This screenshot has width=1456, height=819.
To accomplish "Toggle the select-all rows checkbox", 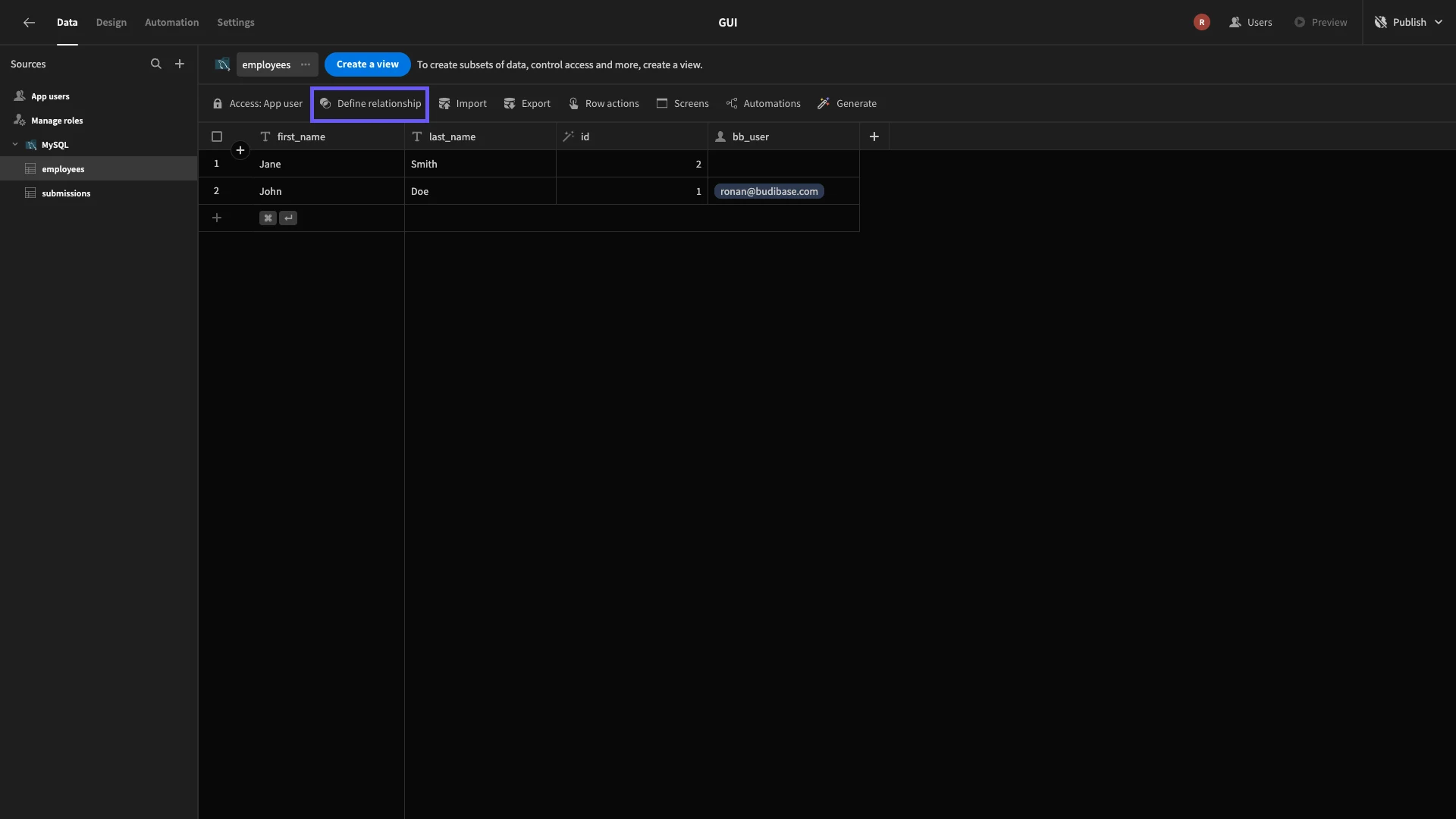I will (217, 137).
